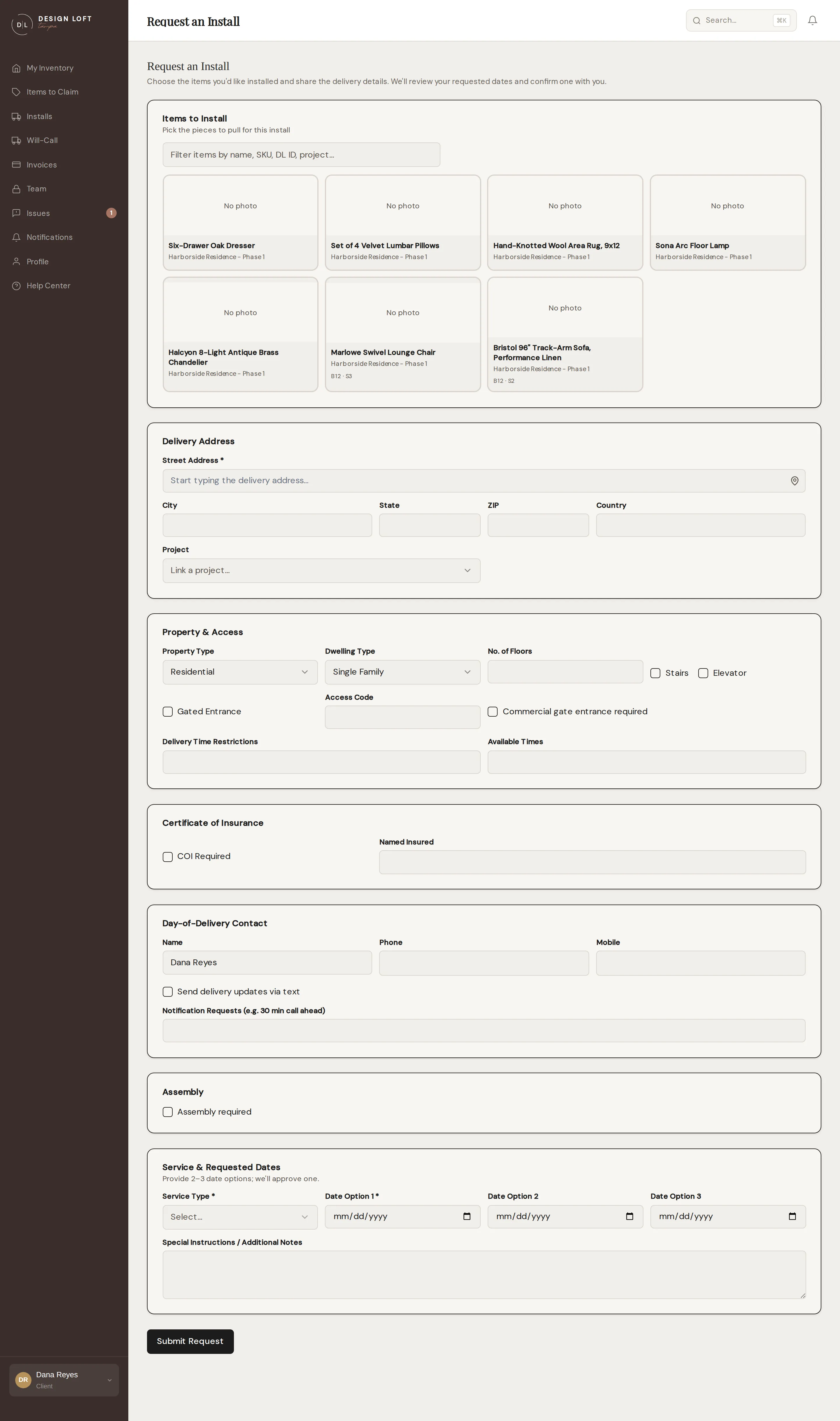Open Invoices page
The width and height of the screenshot is (840, 1421).
41,165
